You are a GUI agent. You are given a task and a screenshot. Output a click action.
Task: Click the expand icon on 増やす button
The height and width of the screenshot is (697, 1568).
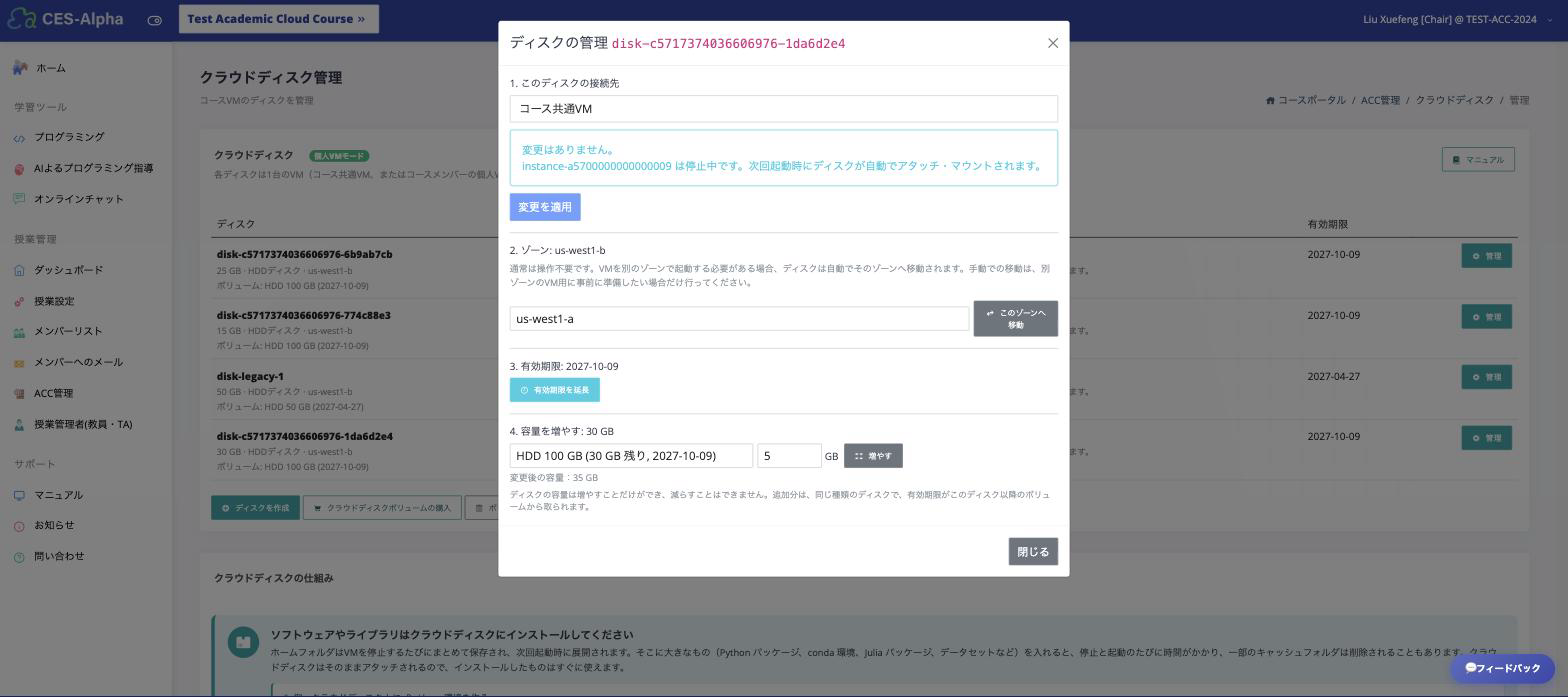(x=858, y=456)
